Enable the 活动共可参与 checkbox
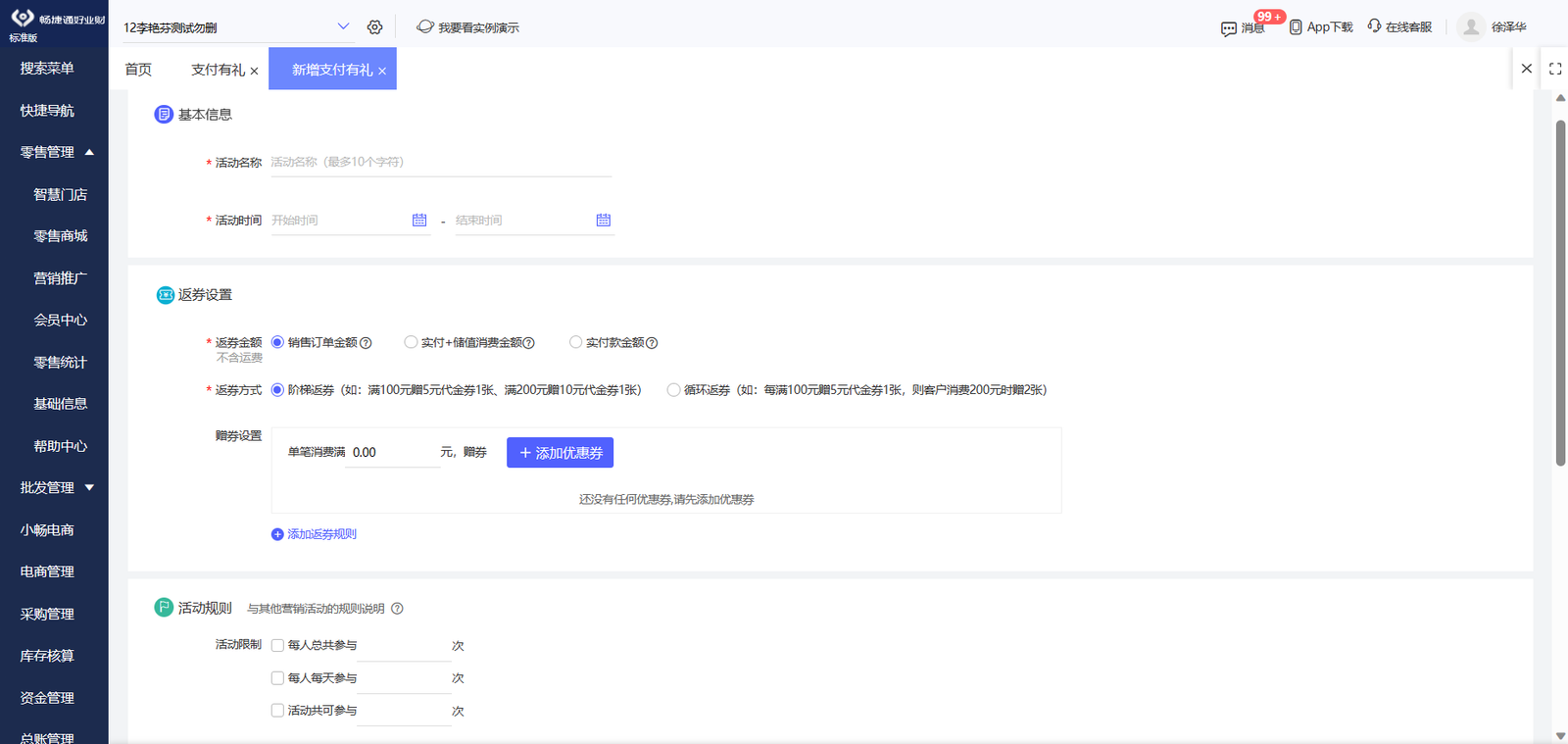The image size is (1568, 744). pos(277,710)
